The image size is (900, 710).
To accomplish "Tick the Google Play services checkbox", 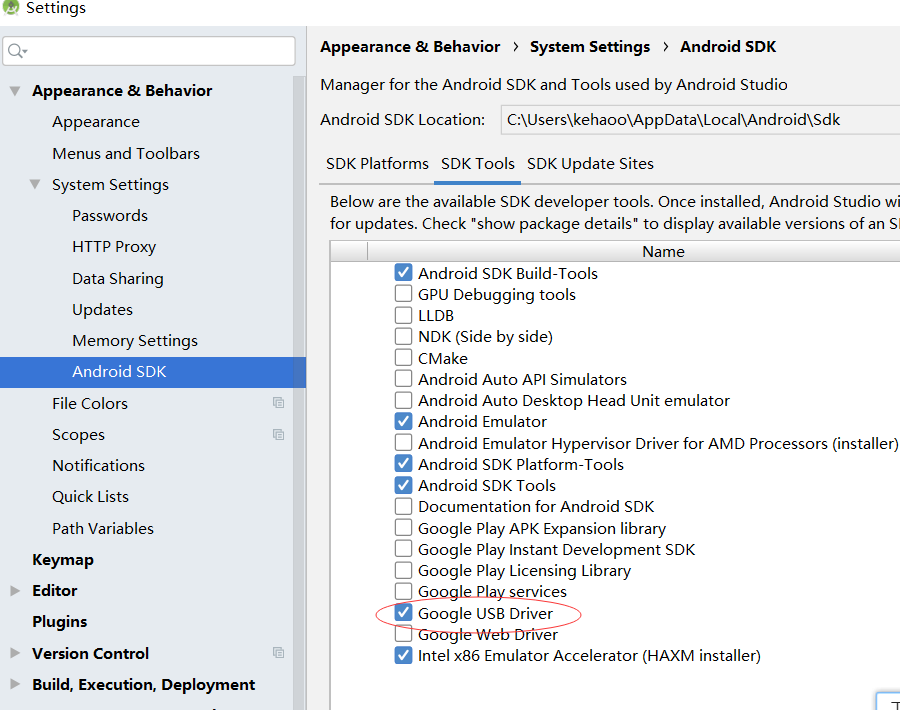I will pos(404,591).
